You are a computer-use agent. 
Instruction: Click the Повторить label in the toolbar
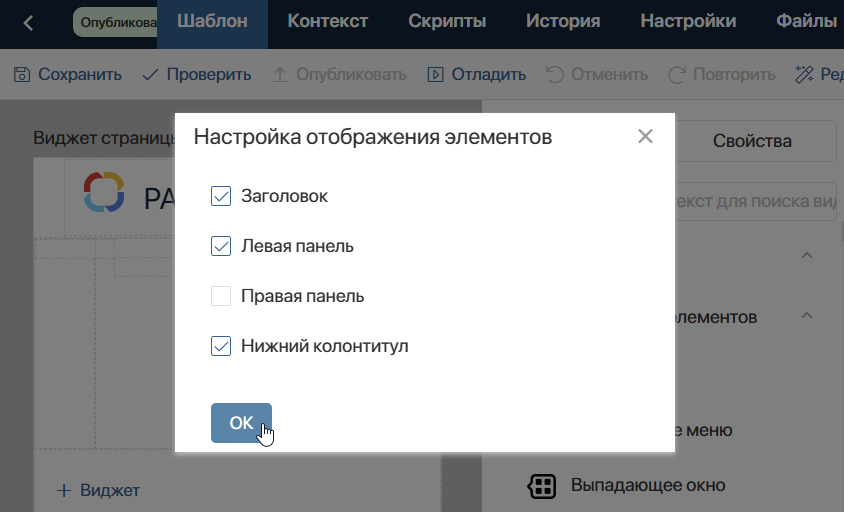tap(734, 74)
